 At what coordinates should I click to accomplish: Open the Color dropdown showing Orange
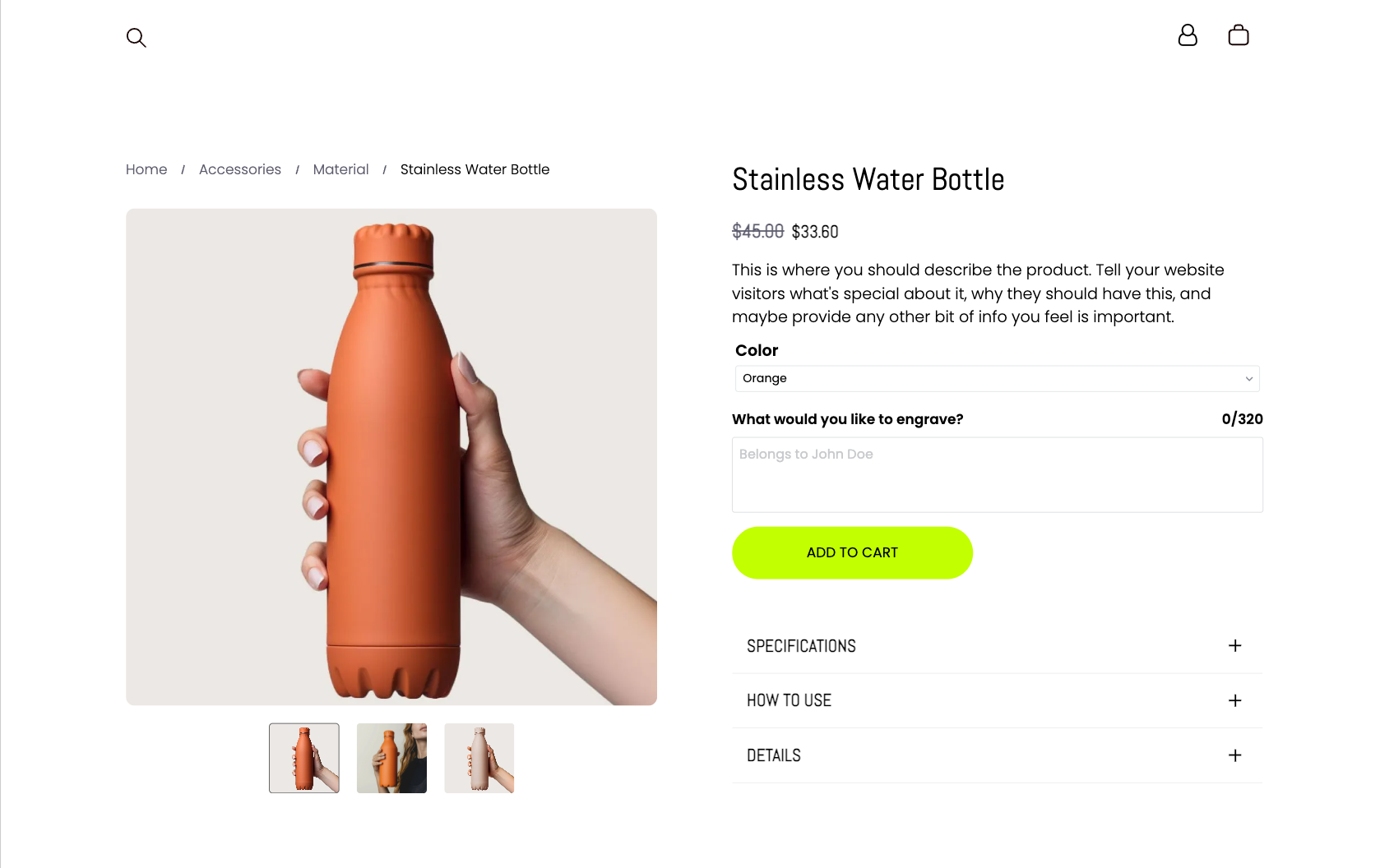tap(987, 378)
